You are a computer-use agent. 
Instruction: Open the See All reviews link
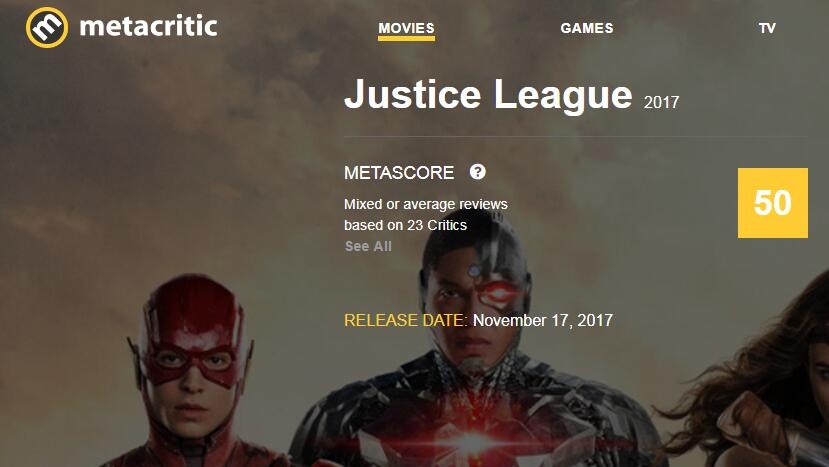369,246
